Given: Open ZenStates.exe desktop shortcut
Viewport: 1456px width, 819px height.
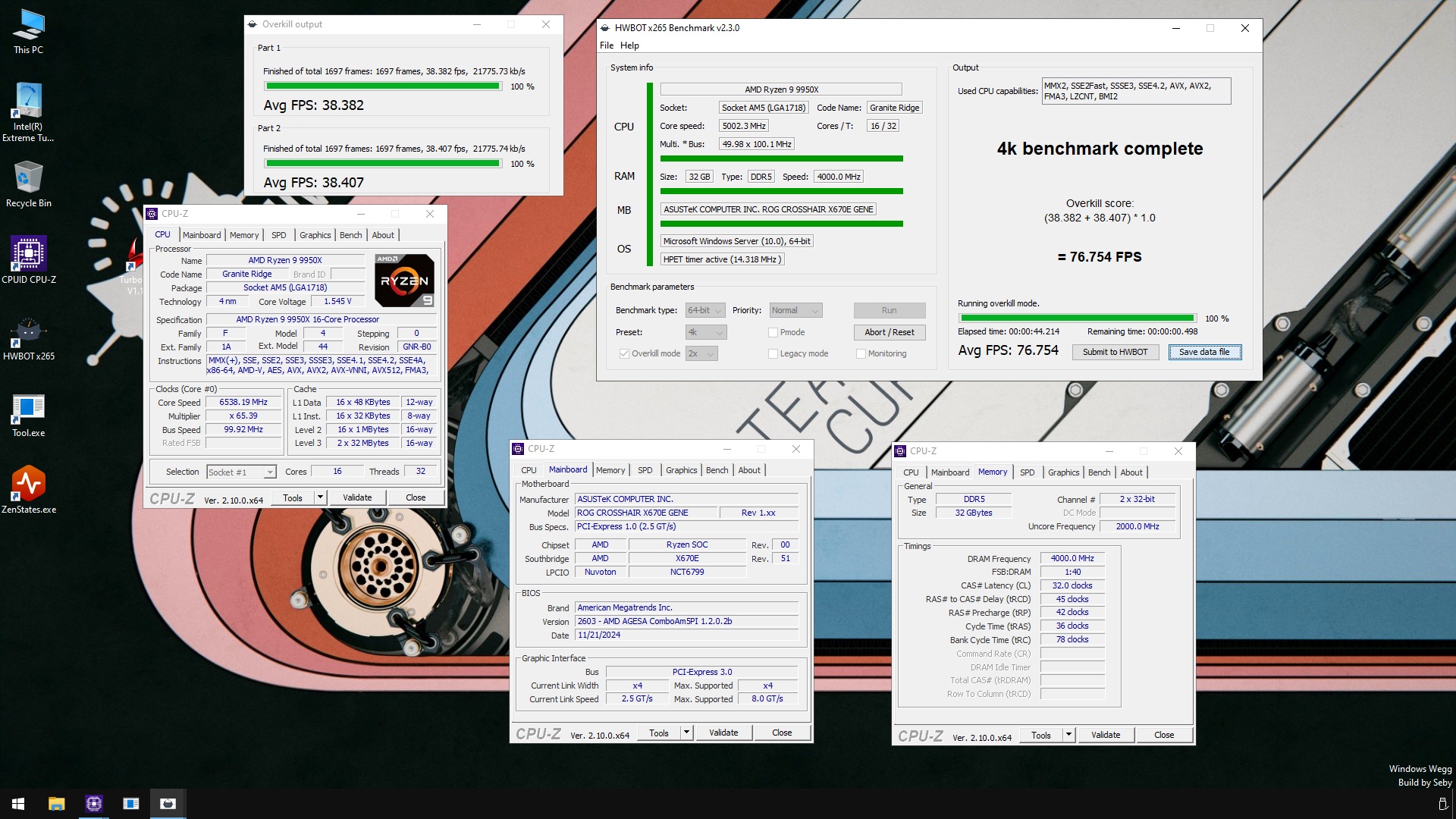Looking at the screenshot, I should pos(29,491).
